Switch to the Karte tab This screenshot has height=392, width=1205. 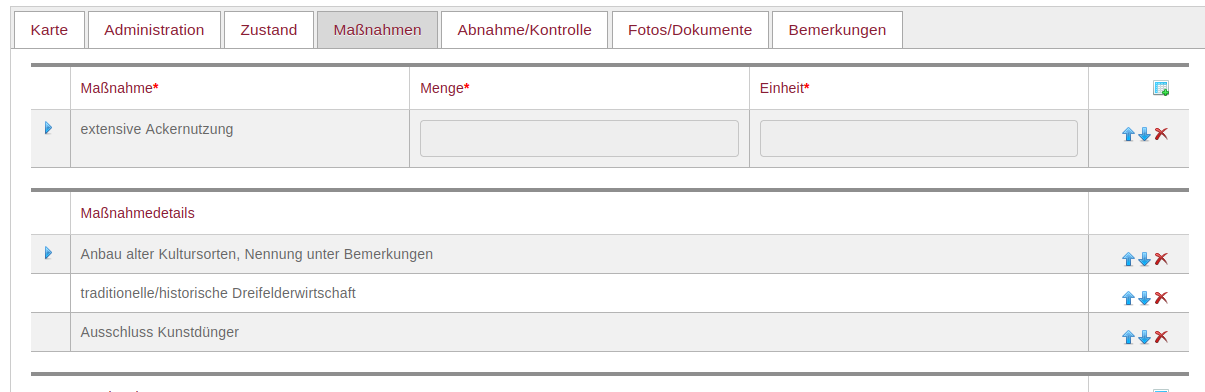49,30
